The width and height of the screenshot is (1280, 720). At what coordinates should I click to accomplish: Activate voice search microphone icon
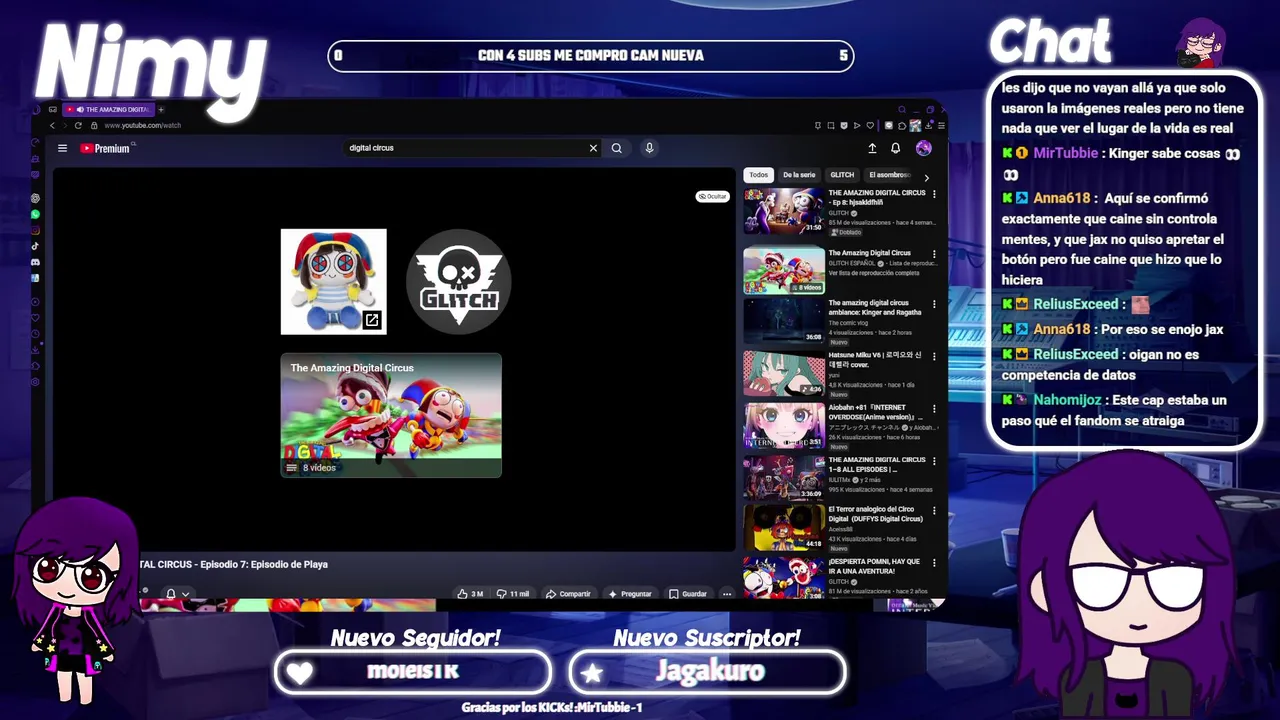649,148
